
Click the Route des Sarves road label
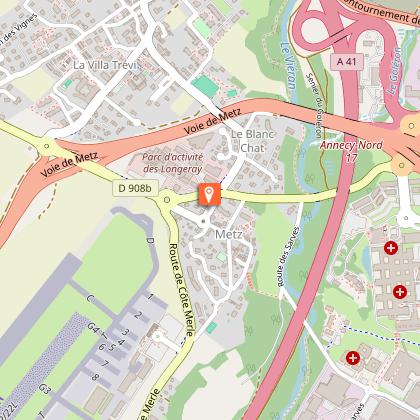tap(287, 257)
